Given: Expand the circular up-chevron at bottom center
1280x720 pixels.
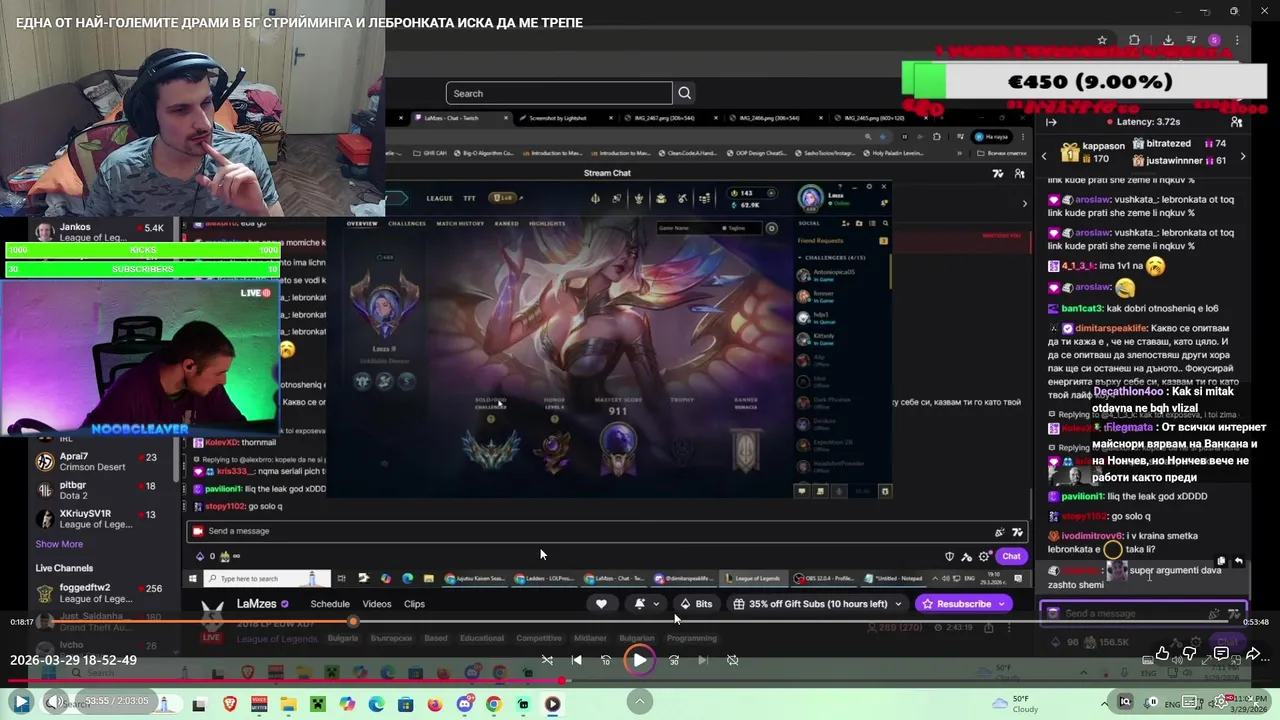Looking at the screenshot, I should pos(640,702).
